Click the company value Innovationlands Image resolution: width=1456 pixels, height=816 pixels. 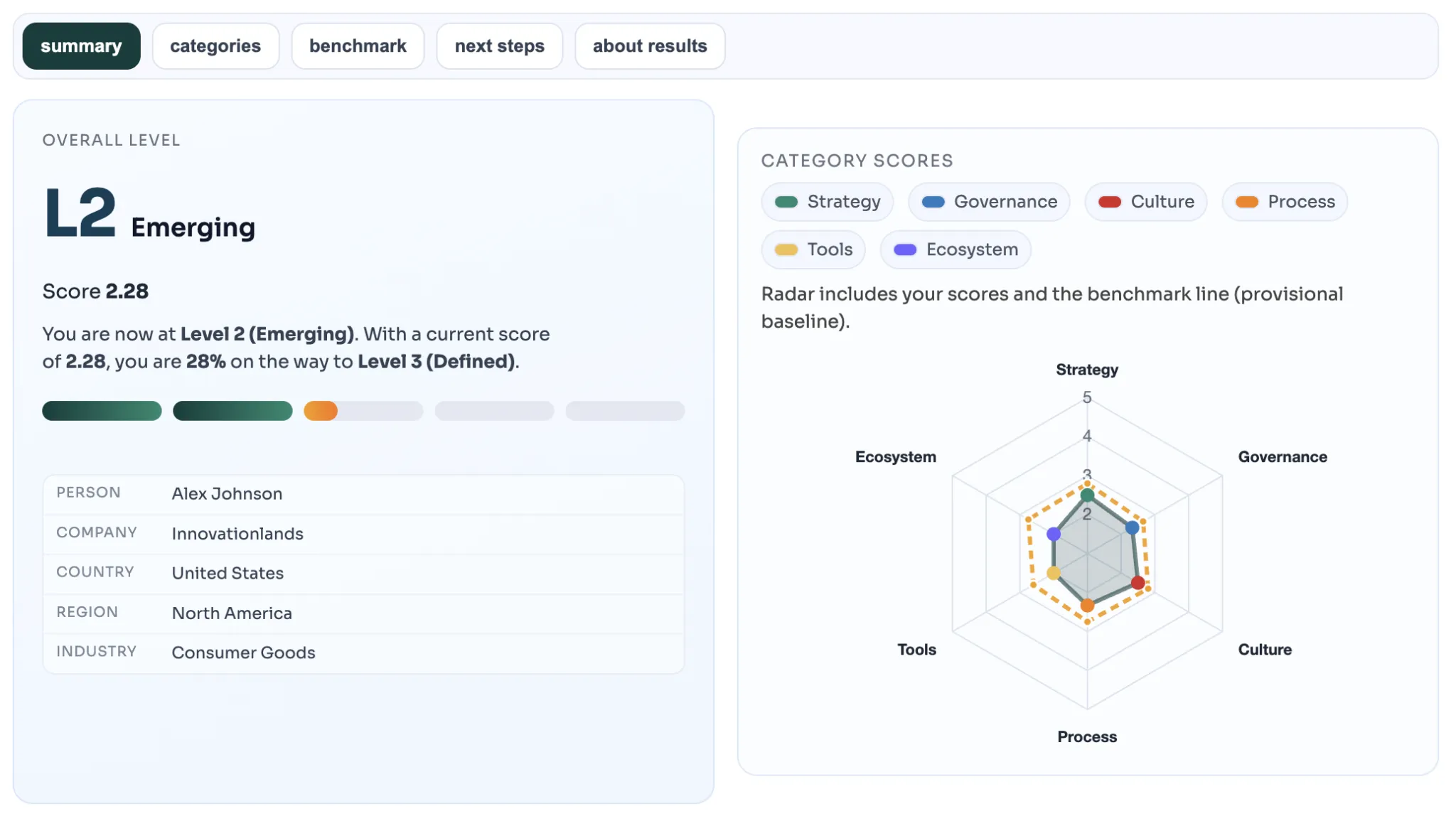[237, 534]
